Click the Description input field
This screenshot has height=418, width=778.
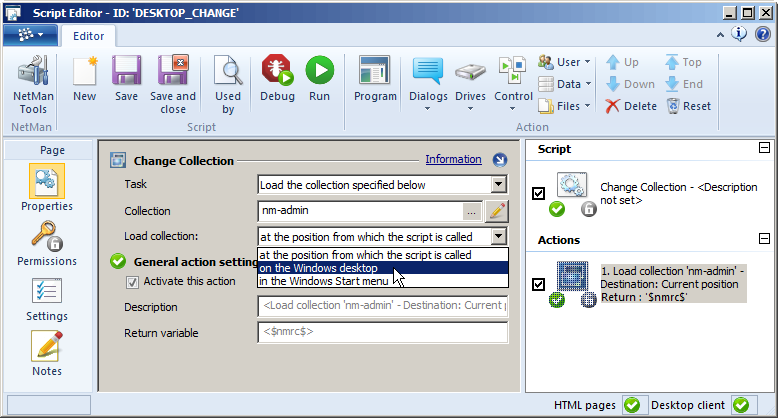click(x=383, y=306)
